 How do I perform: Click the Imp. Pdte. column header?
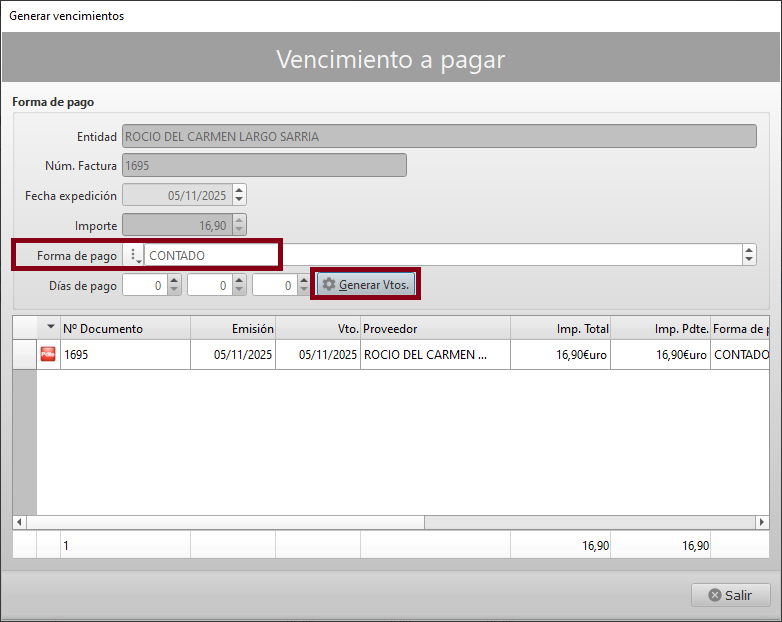pyautogui.click(x=660, y=328)
